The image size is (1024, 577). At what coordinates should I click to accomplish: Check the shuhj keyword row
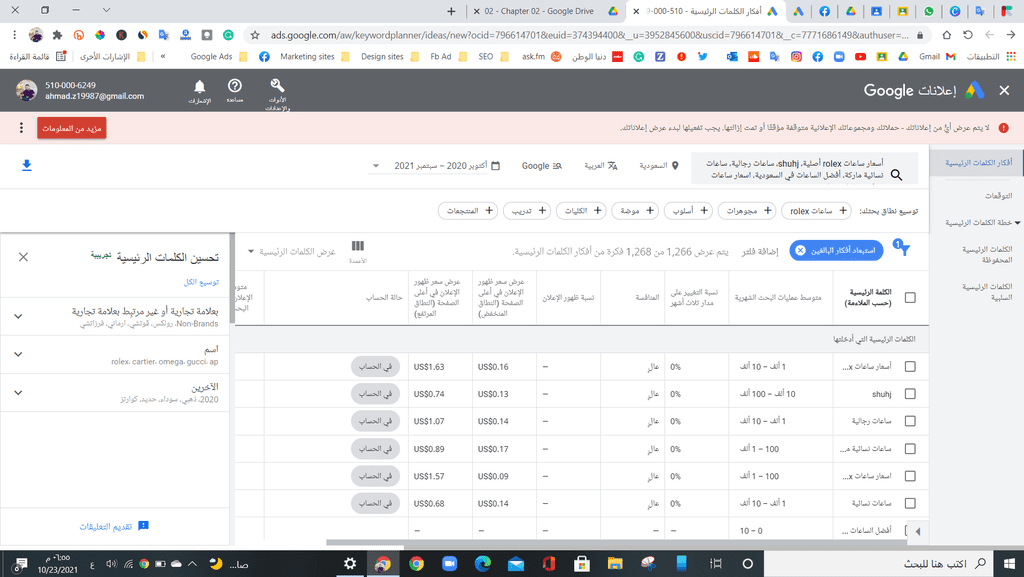(x=910, y=394)
